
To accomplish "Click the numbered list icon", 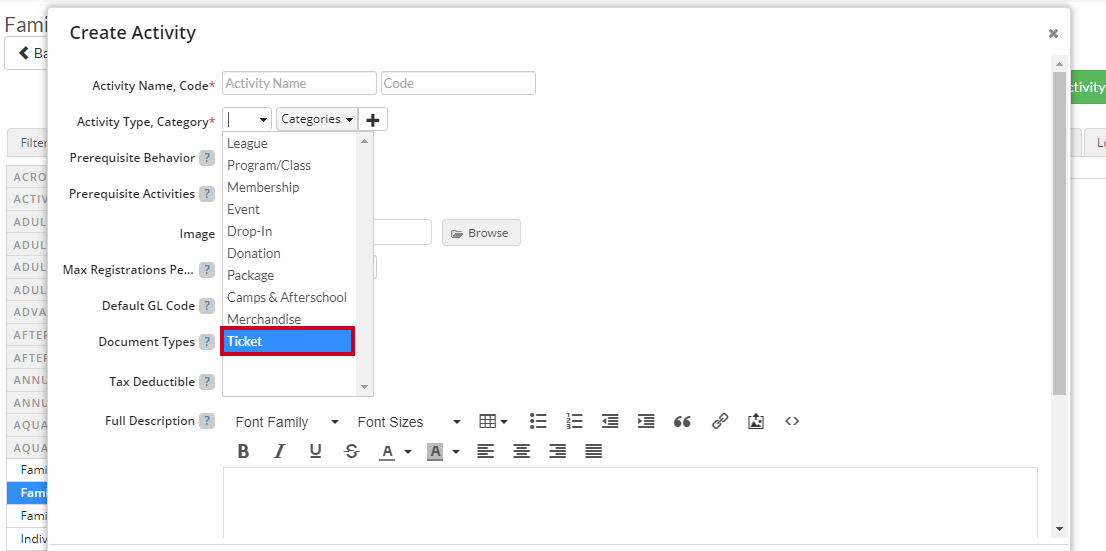I will coord(574,421).
